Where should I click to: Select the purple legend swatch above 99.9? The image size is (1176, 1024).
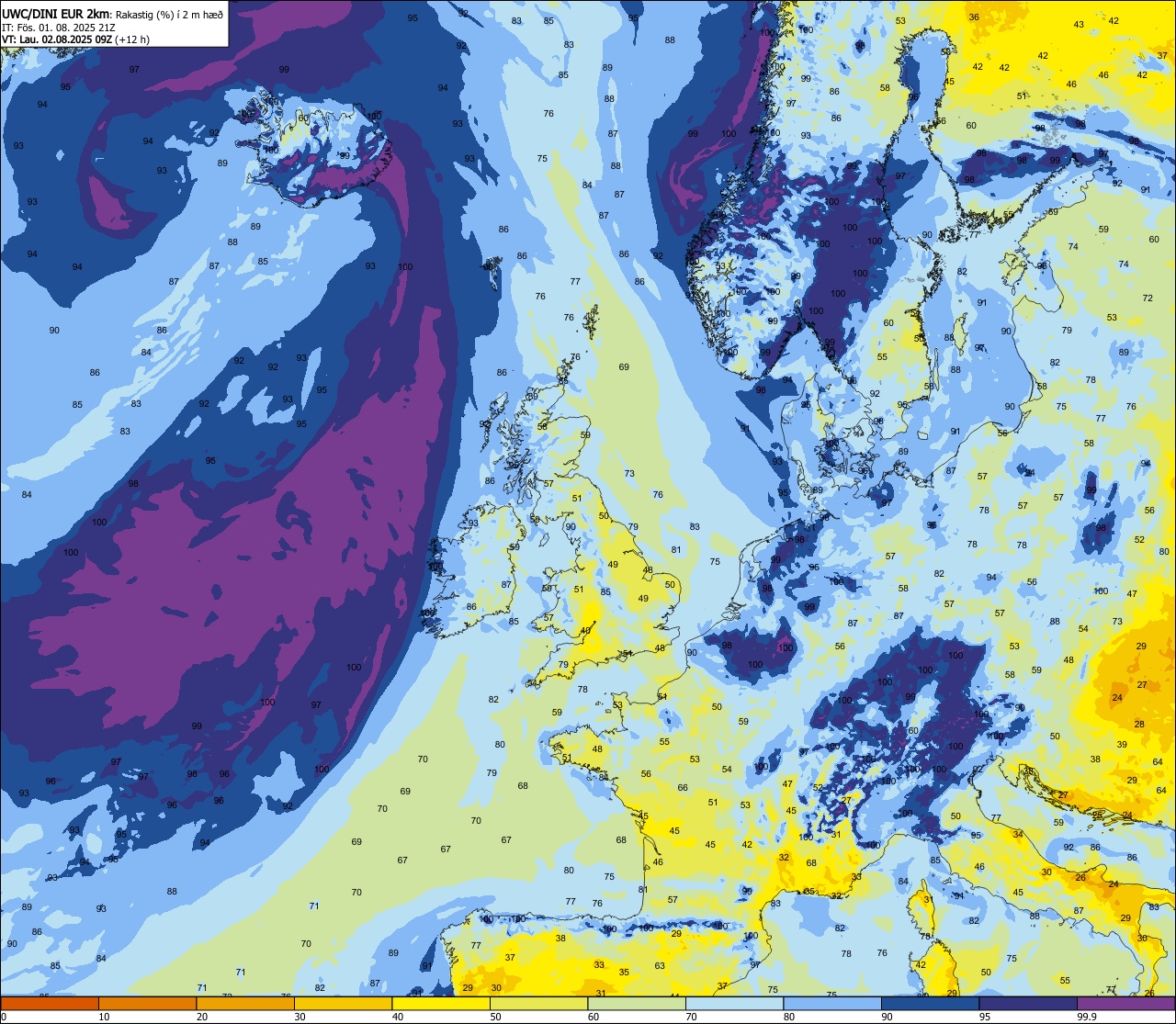(x=1125, y=1003)
